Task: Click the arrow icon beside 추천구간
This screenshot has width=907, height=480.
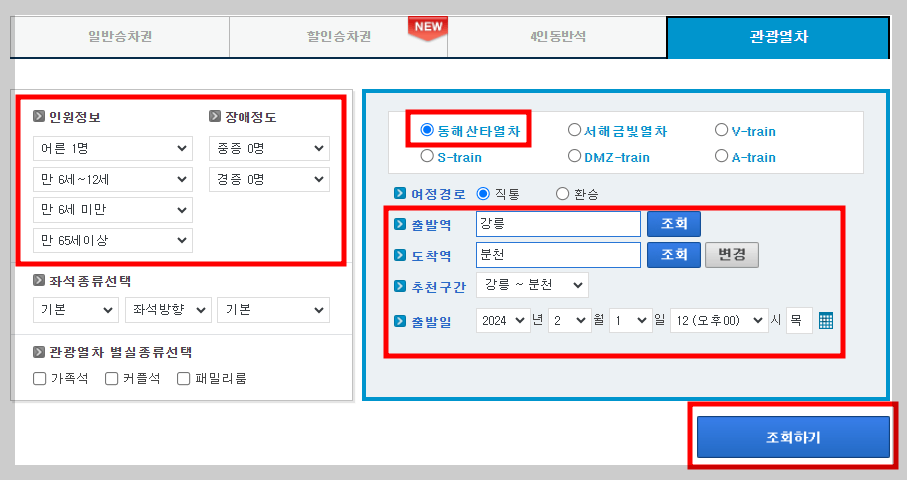Action: click(400, 286)
